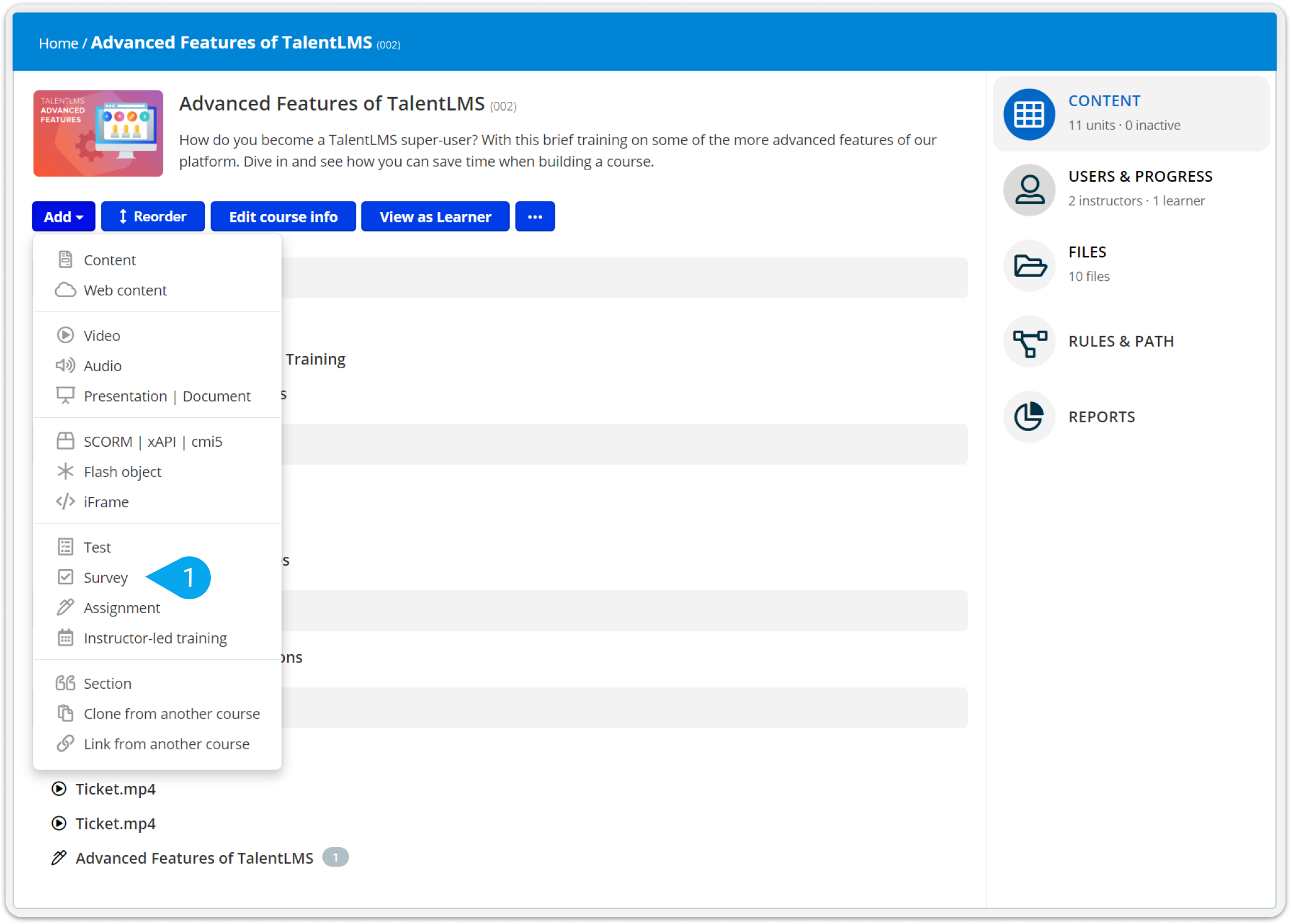This screenshot has height=924, width=1291.
Task: Select RULES & PATH sidebar label
Action: click(1120, 342)
